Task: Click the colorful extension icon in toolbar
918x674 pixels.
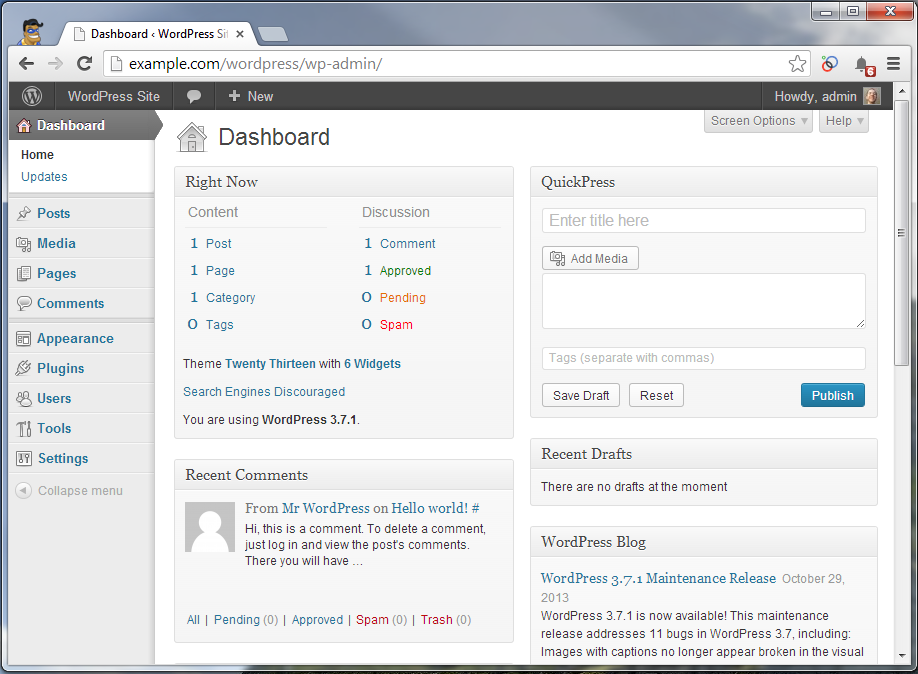Action: tap(830, 63)
